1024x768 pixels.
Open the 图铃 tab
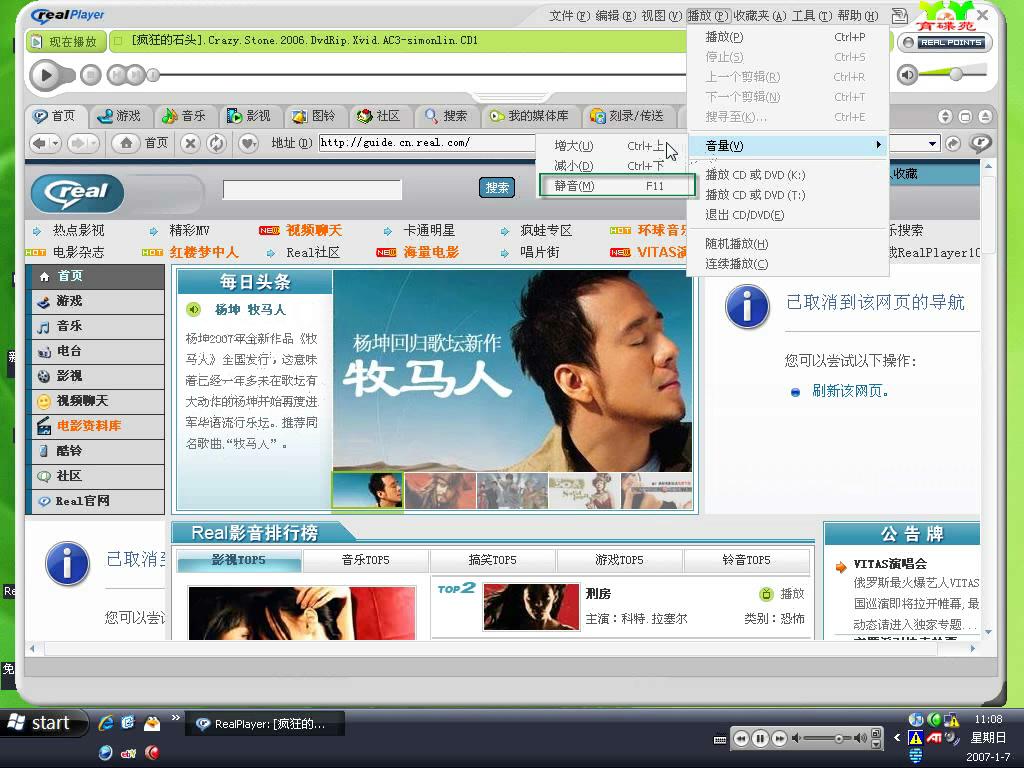313,116
